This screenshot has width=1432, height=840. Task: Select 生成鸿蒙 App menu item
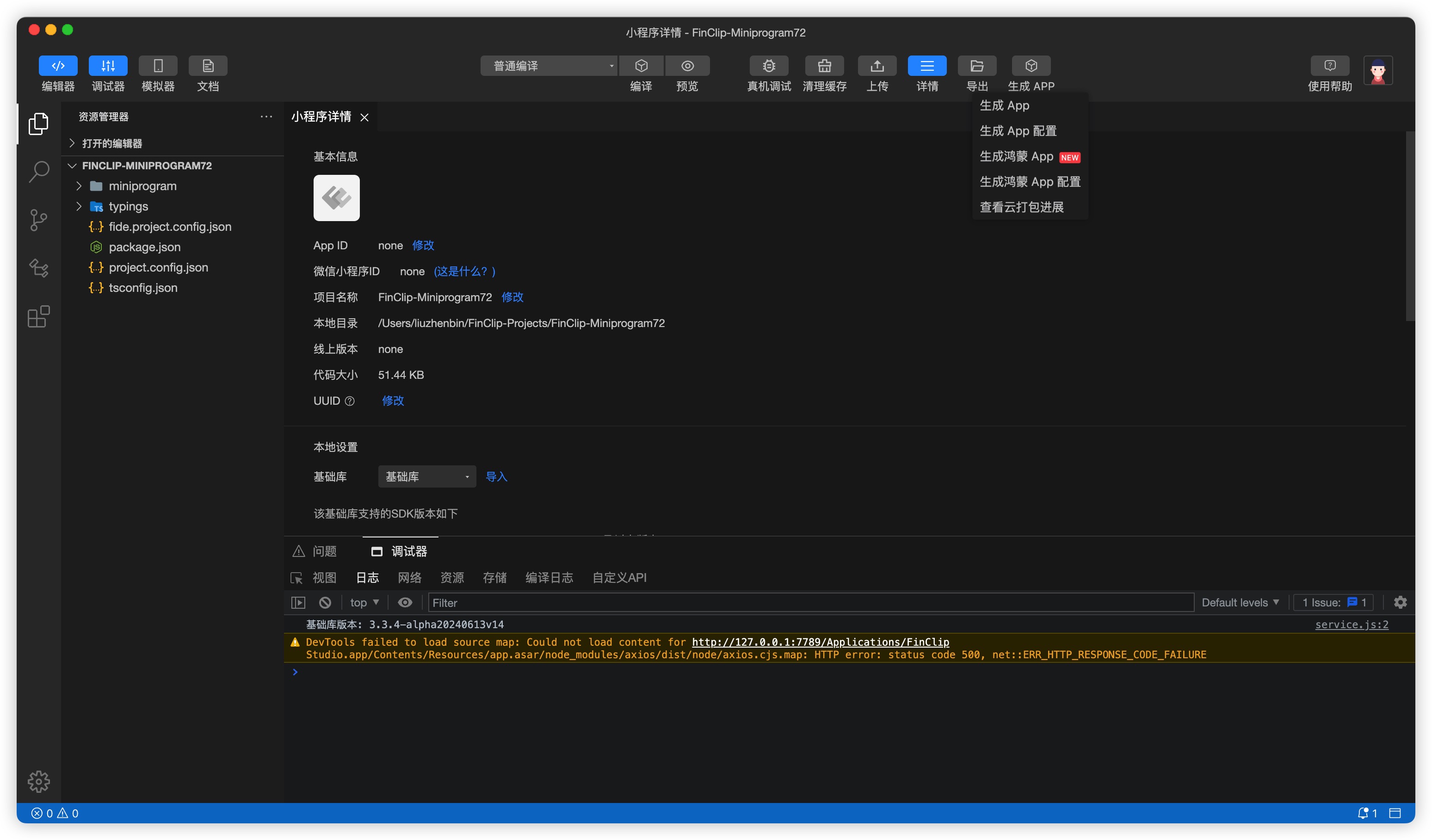point(1016,156)
